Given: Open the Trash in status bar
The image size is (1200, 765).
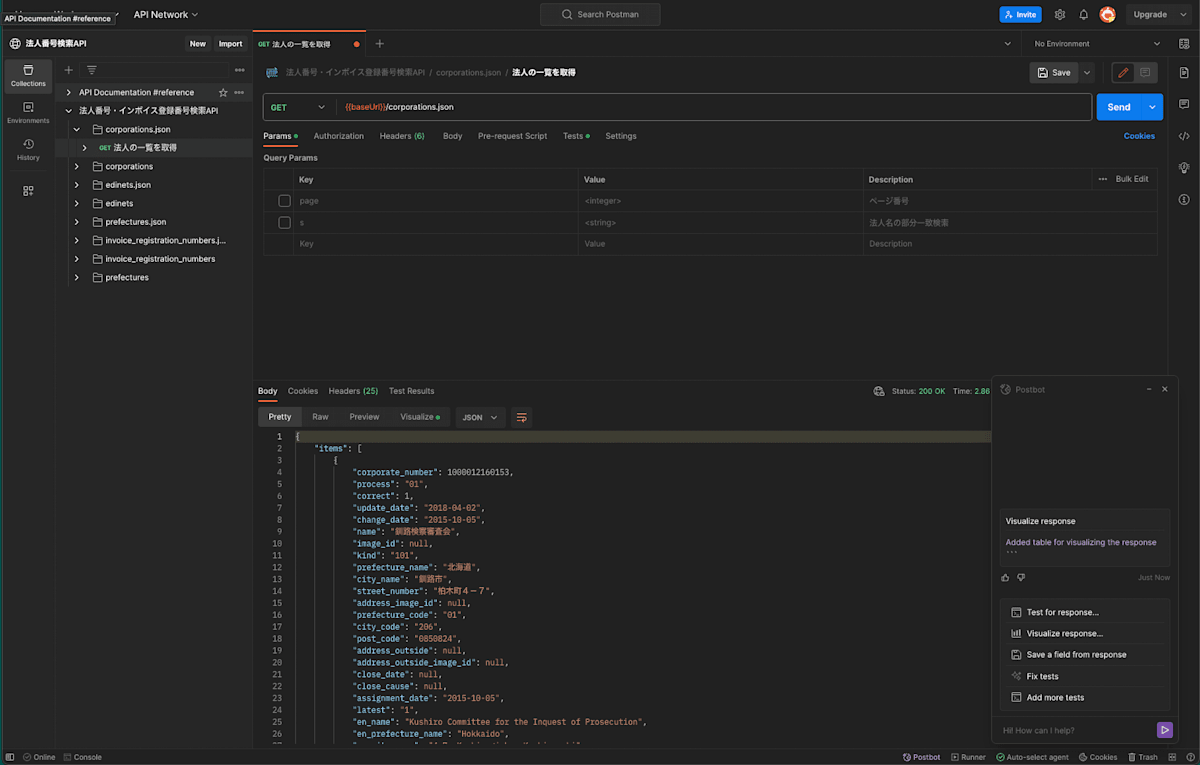Looking at the screenshot, I should 1142,757.
